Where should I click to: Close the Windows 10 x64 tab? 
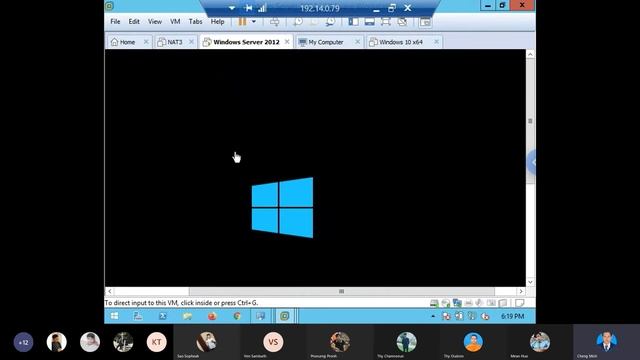pos(436,42)
